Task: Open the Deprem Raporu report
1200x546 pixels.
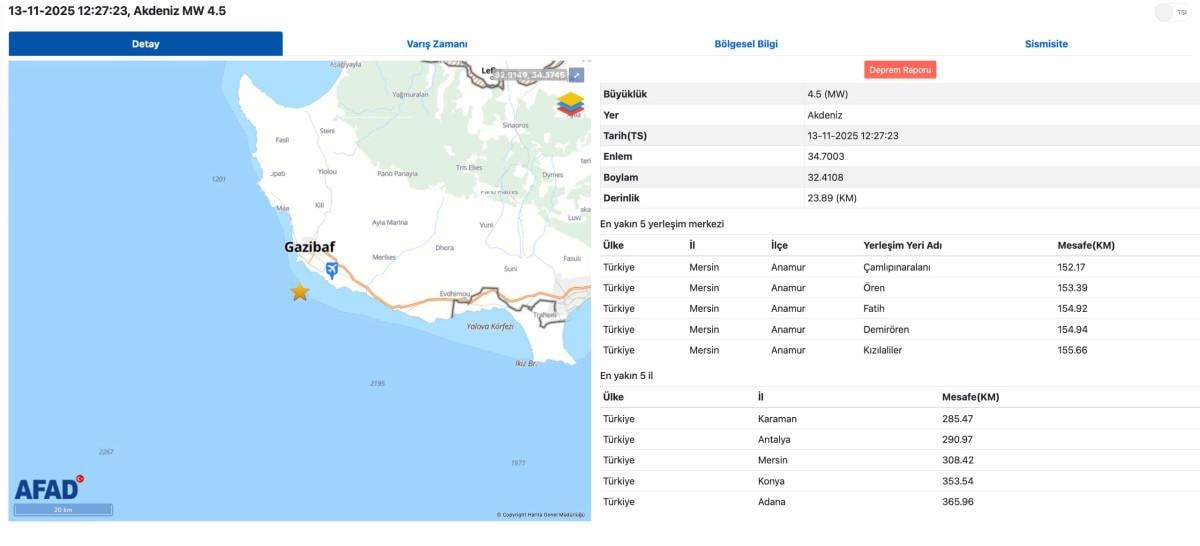Action: point(900,70)
